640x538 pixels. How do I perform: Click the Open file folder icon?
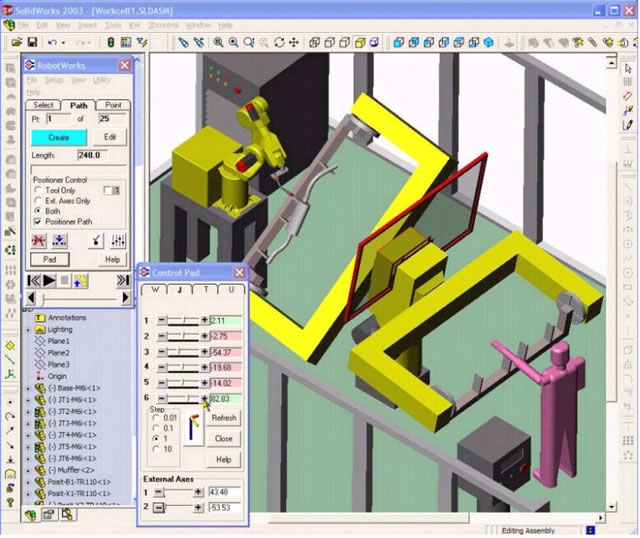click(x=16, y=42)
